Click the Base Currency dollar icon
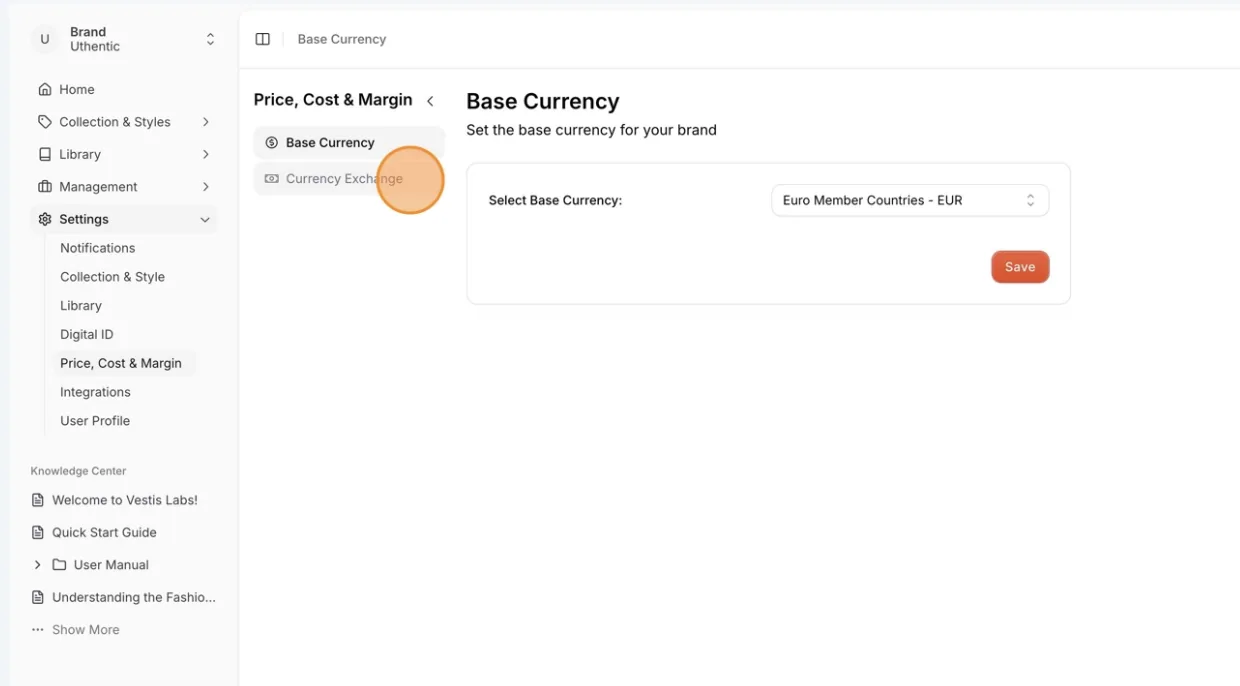 pyautogui.click(x=271, y=143)
